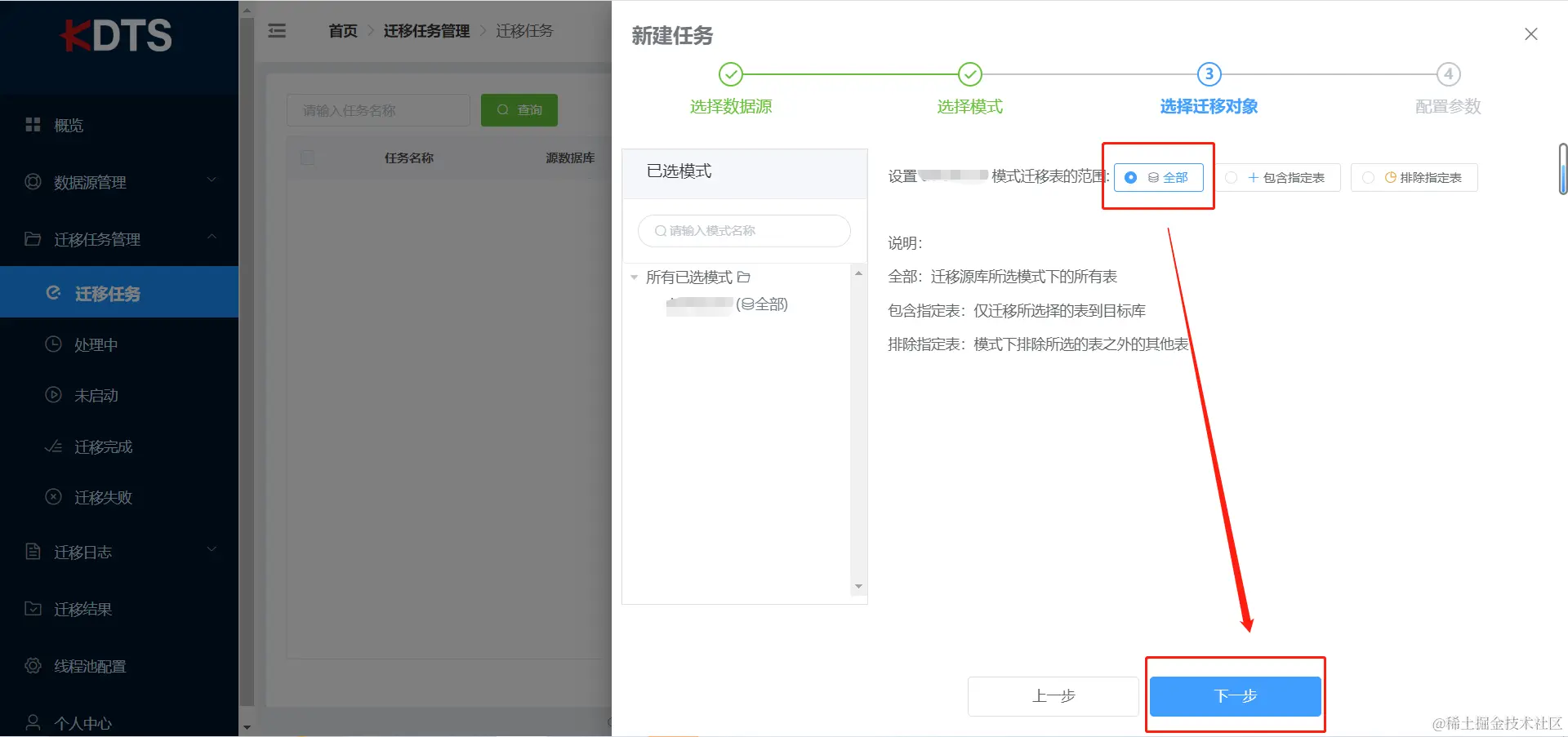The width and height of the screenshot is (1568, 737).
Task: Click the dialog right-edge scrollbar thumb
Action: 1563,169
